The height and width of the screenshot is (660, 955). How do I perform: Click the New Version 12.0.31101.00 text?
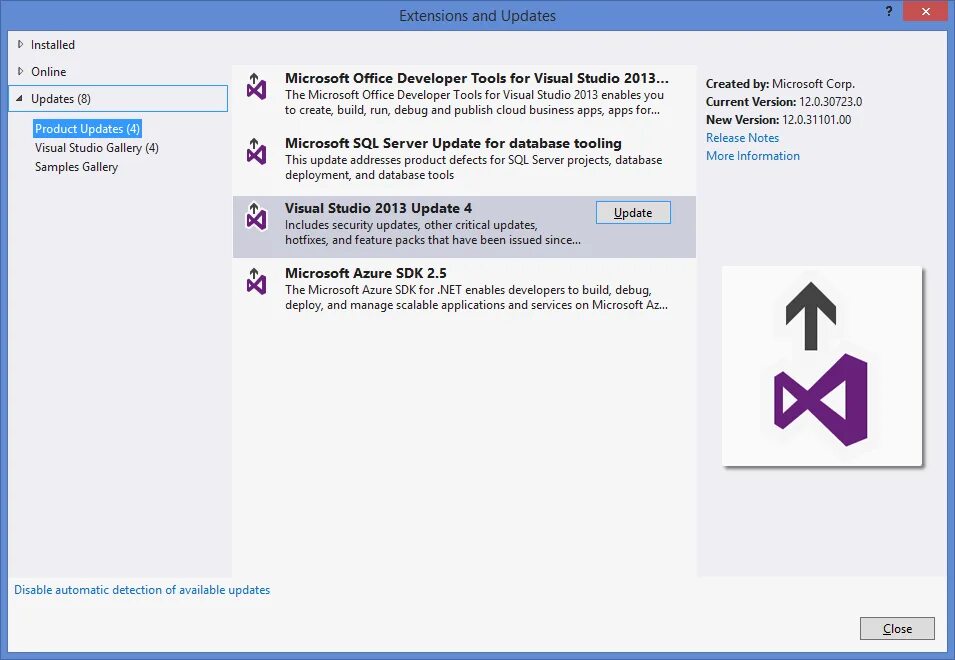coord(778,120)
